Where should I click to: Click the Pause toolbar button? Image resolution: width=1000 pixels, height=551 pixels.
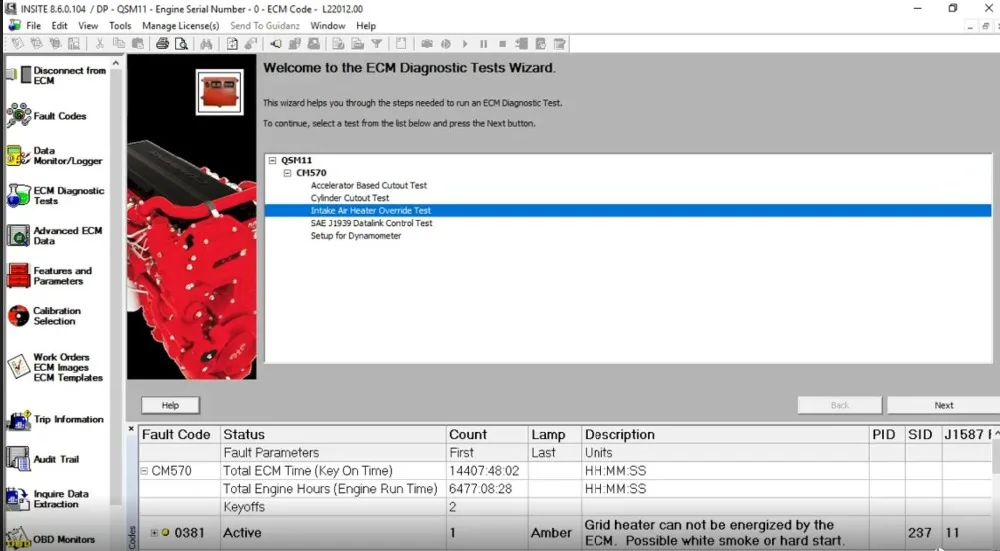coord(483,44)
